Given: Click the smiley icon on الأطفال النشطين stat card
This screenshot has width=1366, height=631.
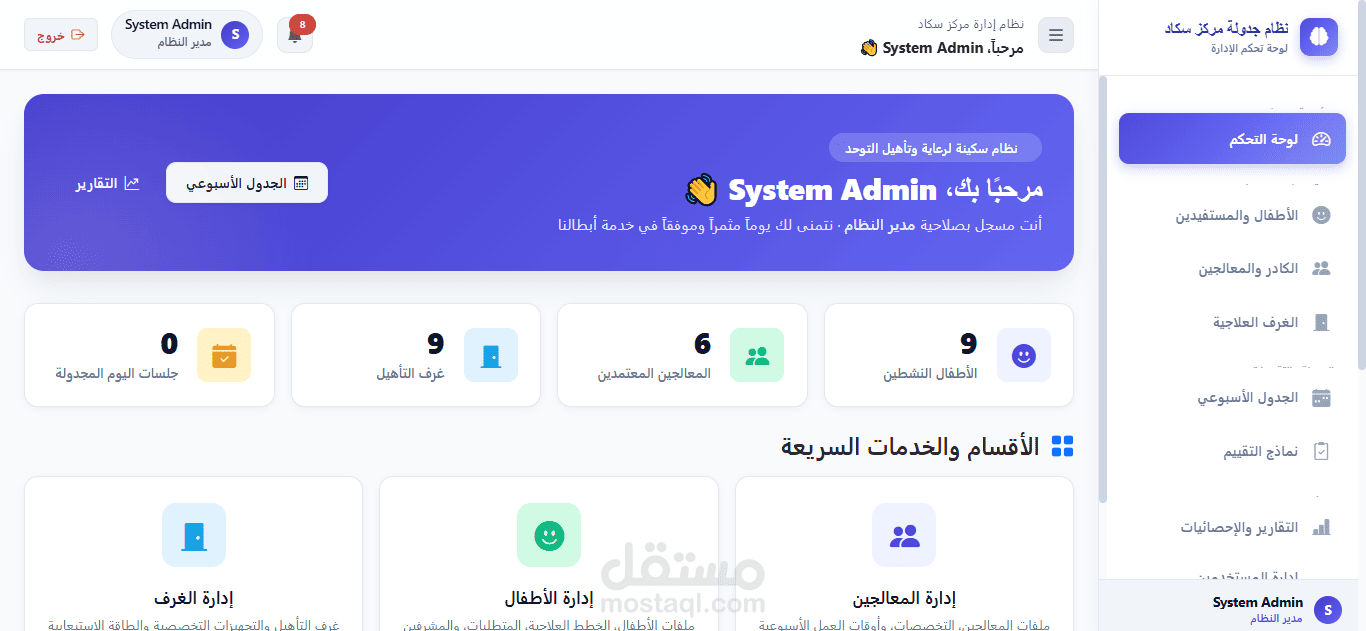Looking at the screenshot, I should pos(1024,355).
